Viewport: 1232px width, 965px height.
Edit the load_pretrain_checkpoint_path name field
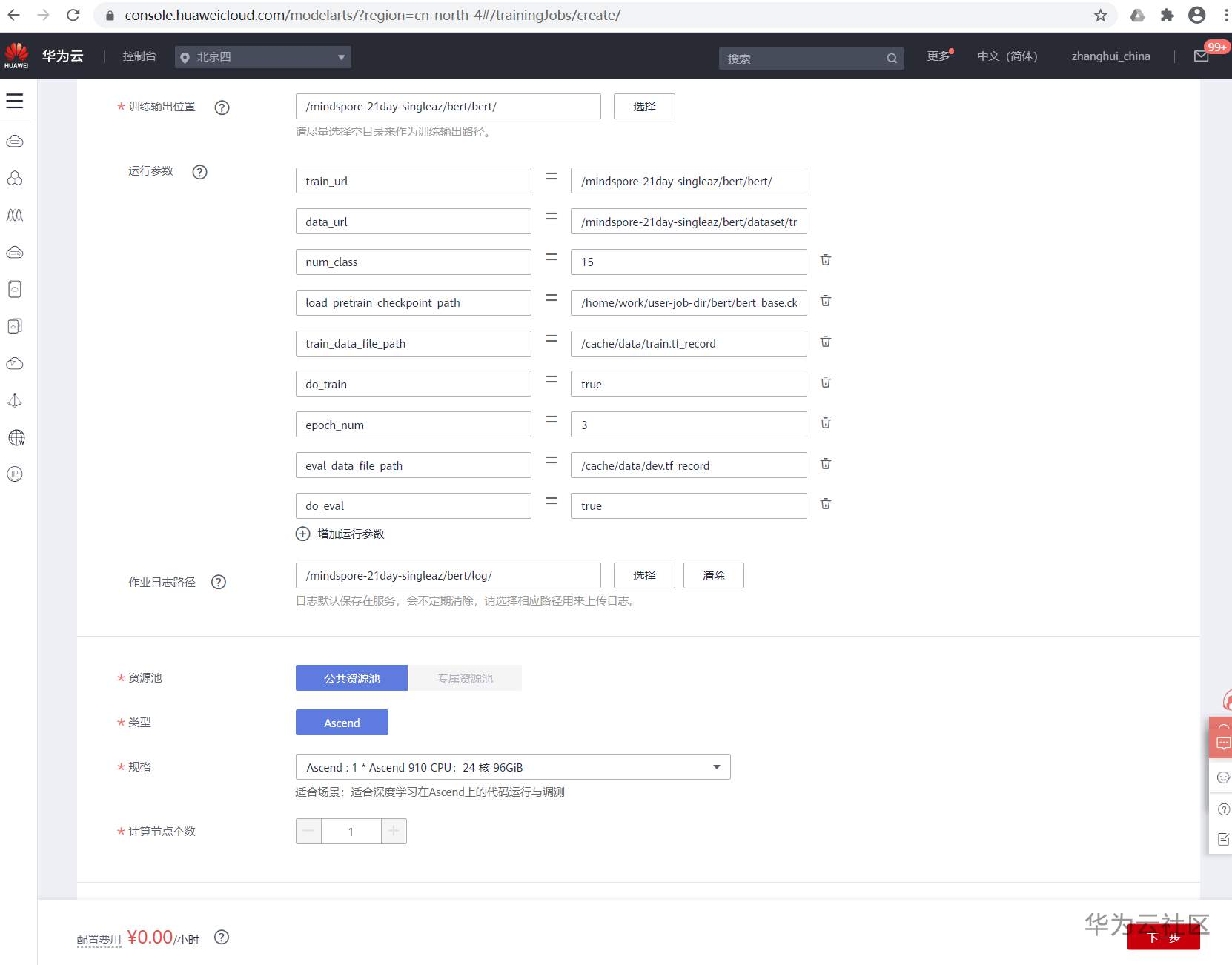(413, 303)
